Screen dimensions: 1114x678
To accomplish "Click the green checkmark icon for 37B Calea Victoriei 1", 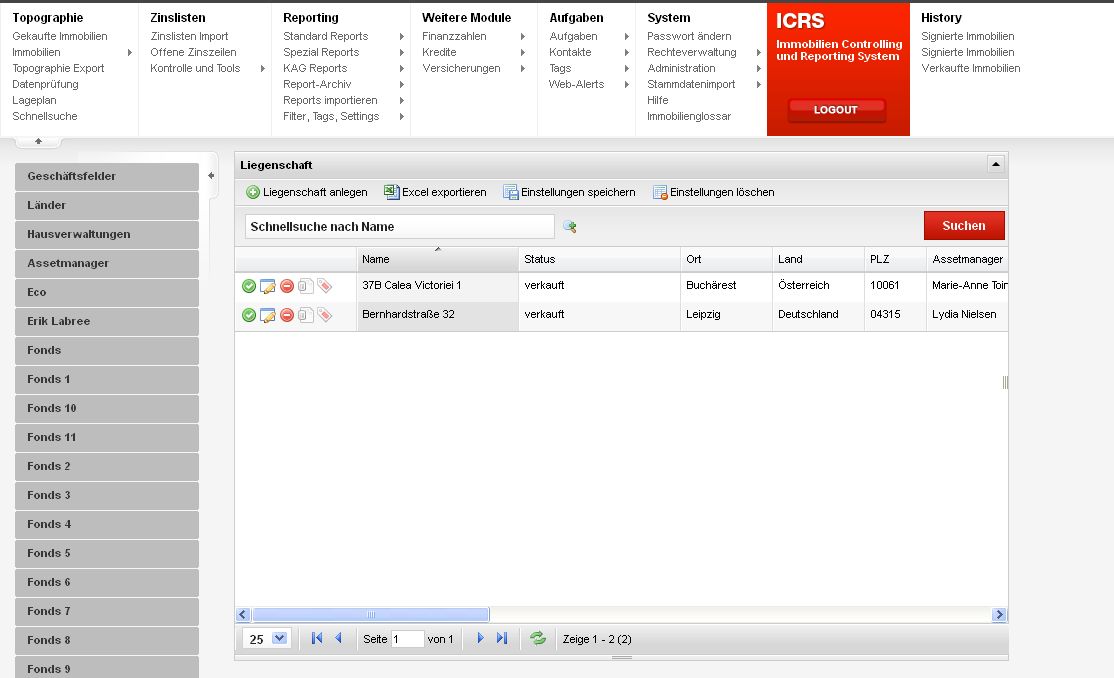I will coord(249,286).
